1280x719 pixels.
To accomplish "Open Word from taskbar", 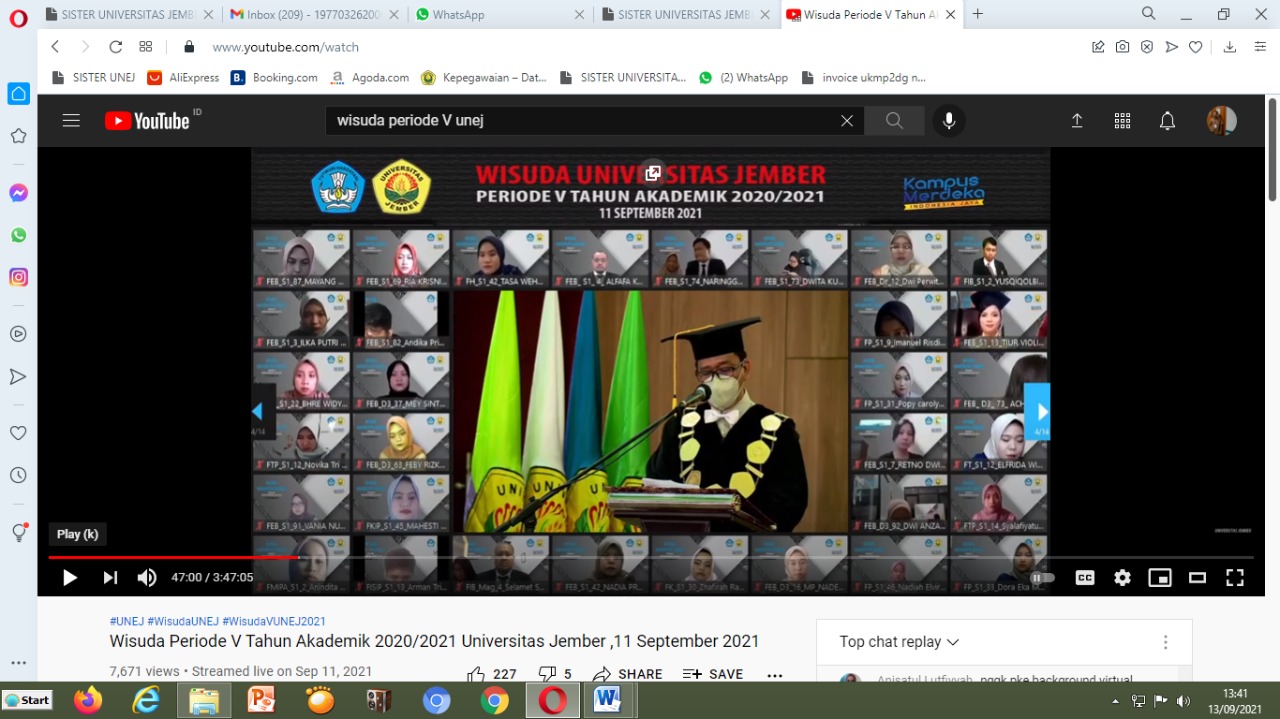I will 607,700.
